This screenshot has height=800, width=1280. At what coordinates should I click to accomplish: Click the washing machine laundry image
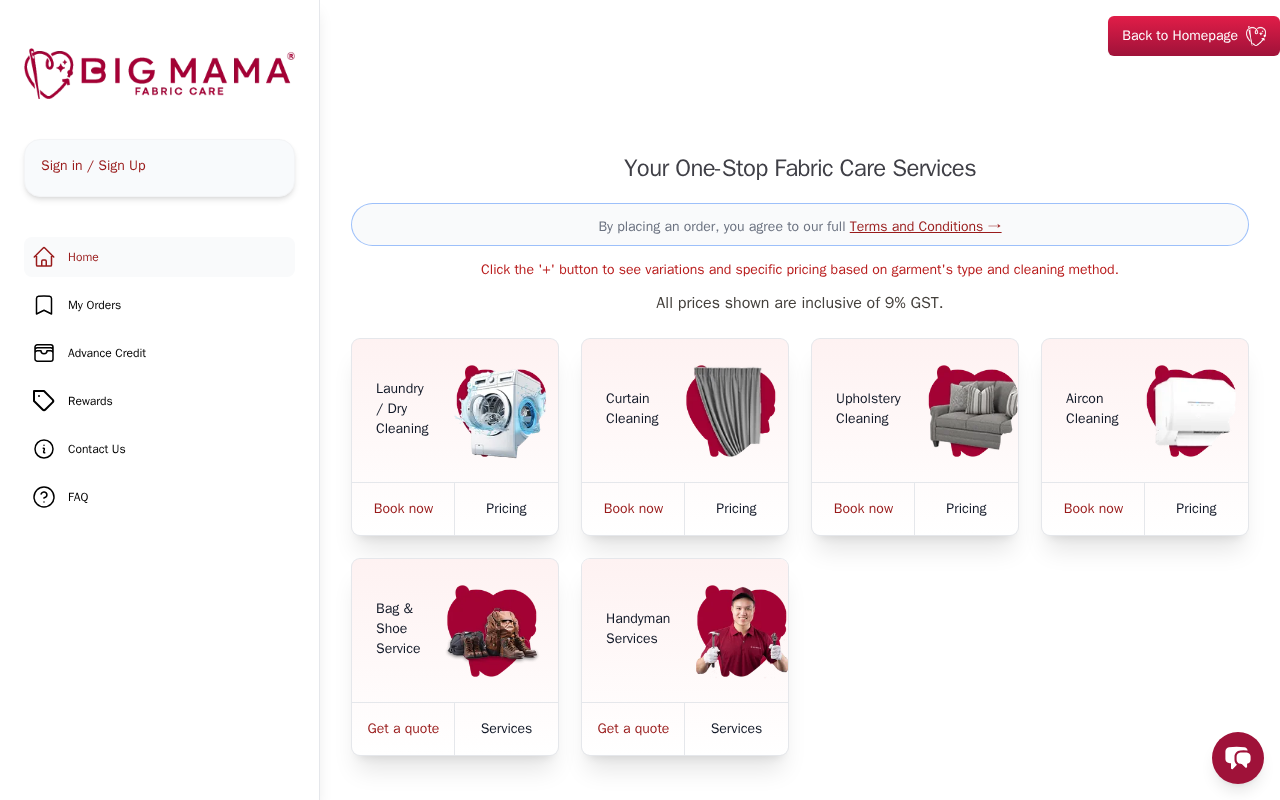point(501,411)
